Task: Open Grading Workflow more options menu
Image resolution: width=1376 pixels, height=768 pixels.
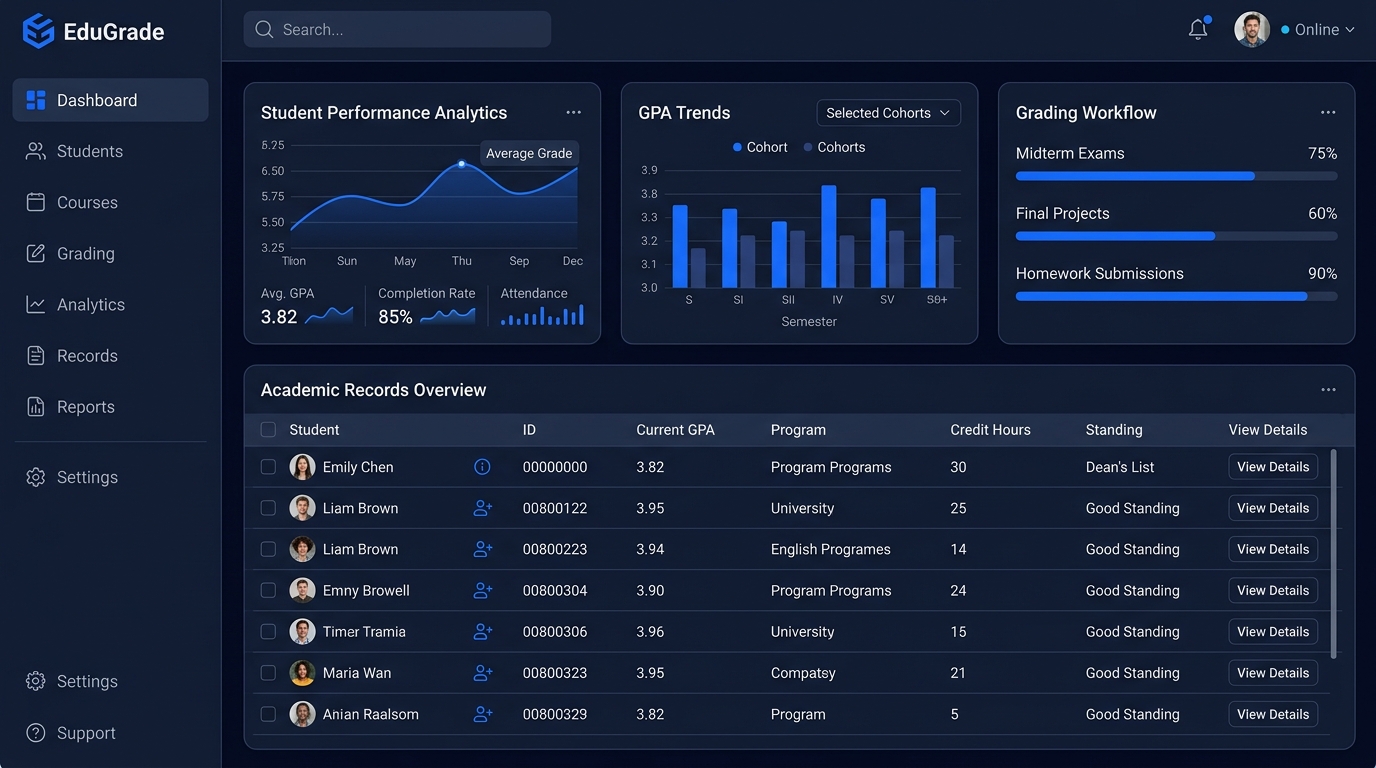Action: tap(1328, 113)
